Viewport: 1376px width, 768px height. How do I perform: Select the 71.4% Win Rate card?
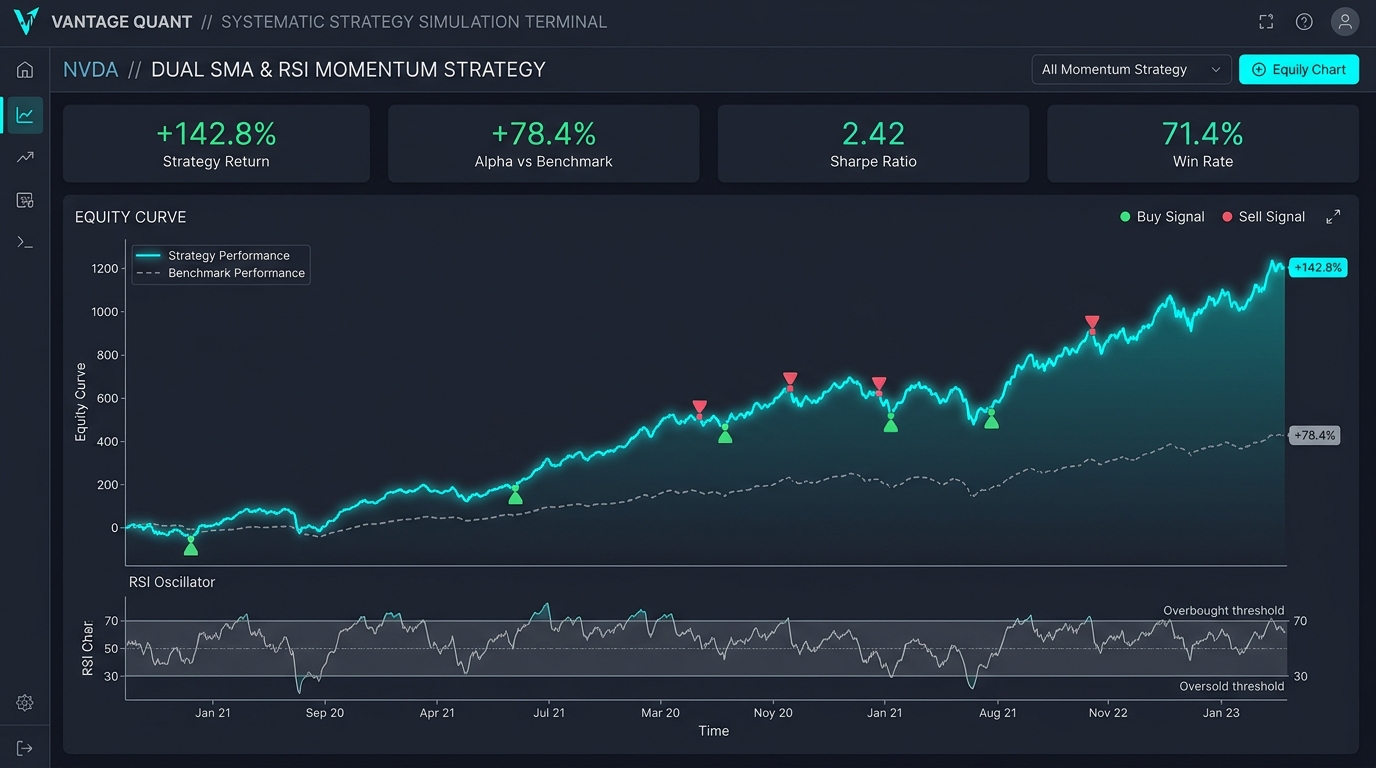pos(1203,144)
